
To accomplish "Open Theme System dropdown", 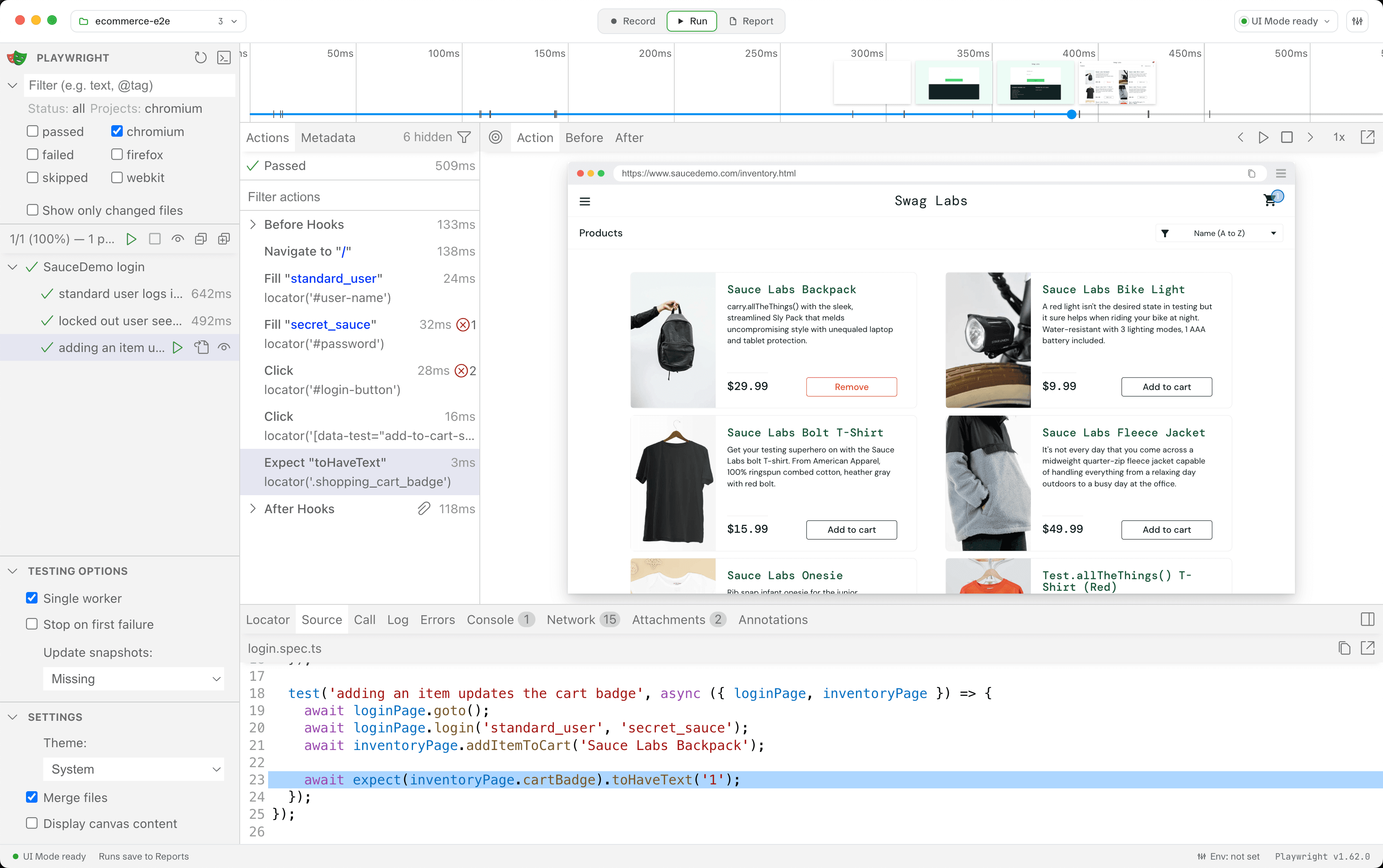I will click(133, 769).
